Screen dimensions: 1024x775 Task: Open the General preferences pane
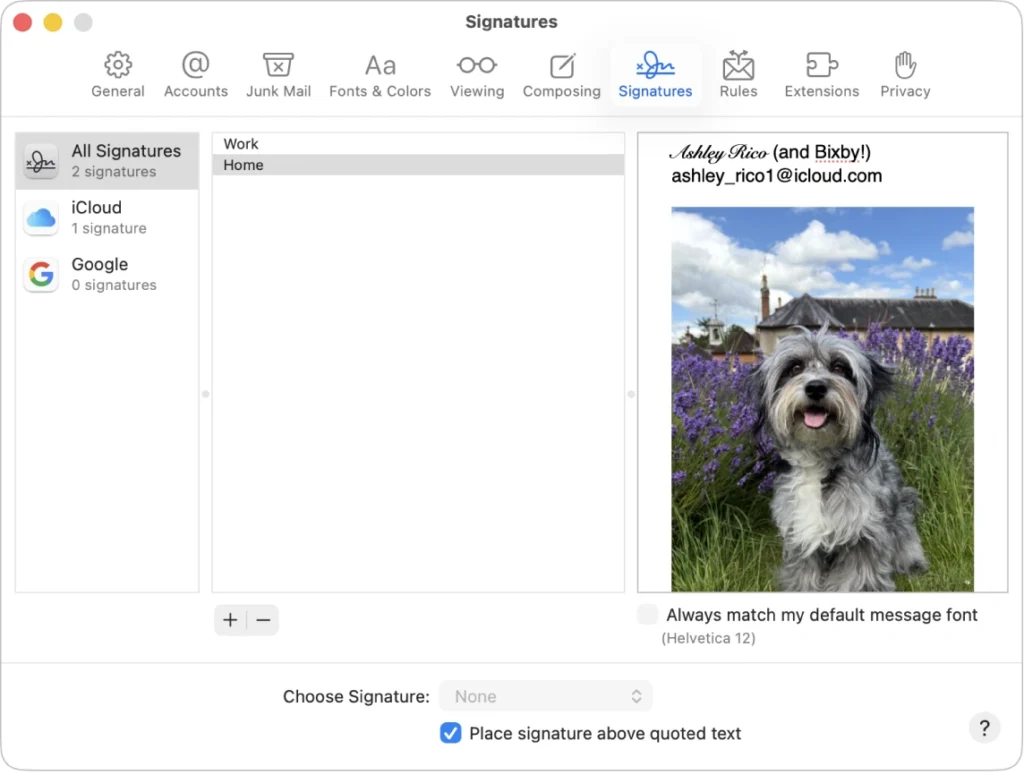click(117, 73)
